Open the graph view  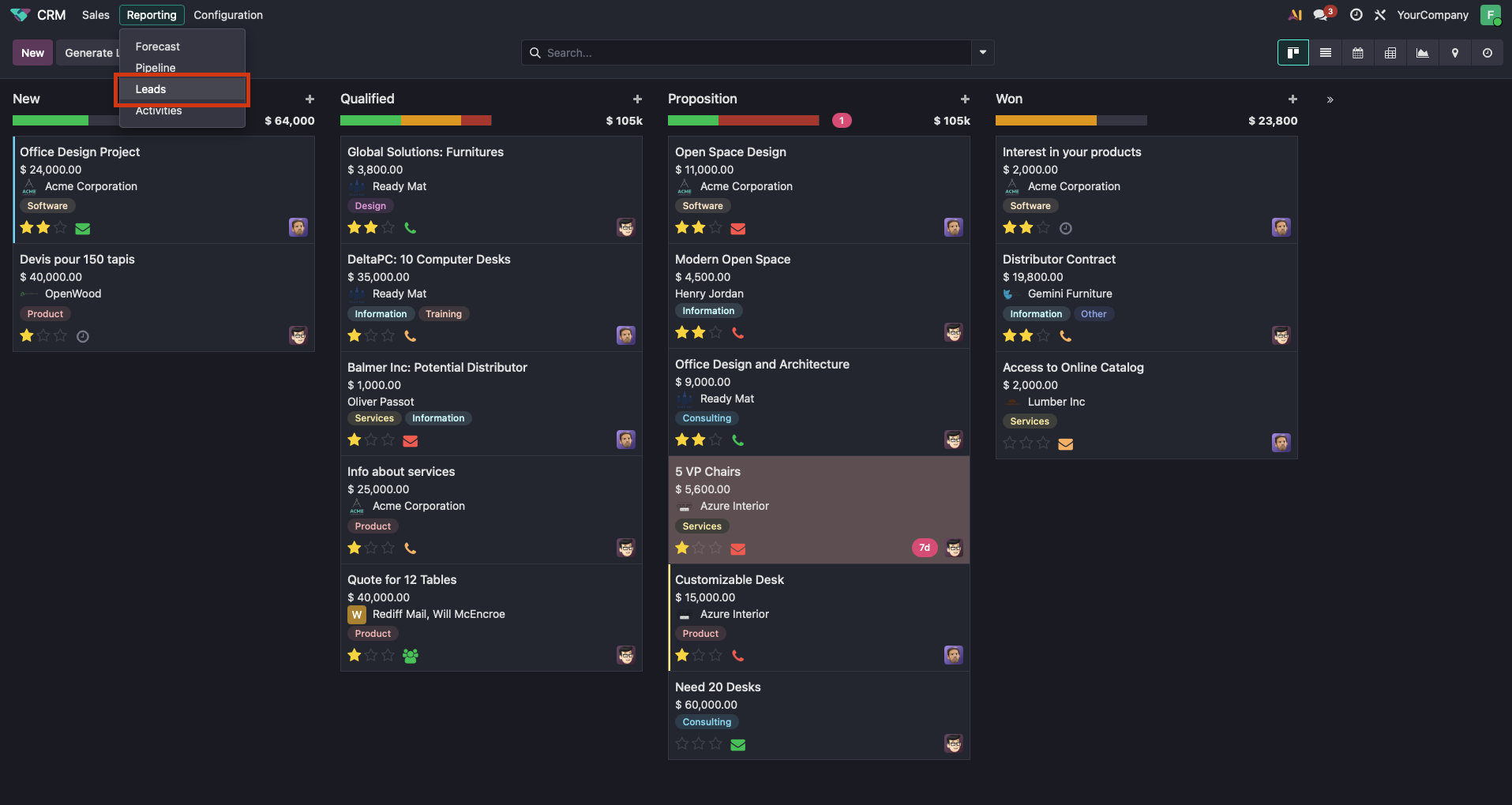pos(1423,53)
